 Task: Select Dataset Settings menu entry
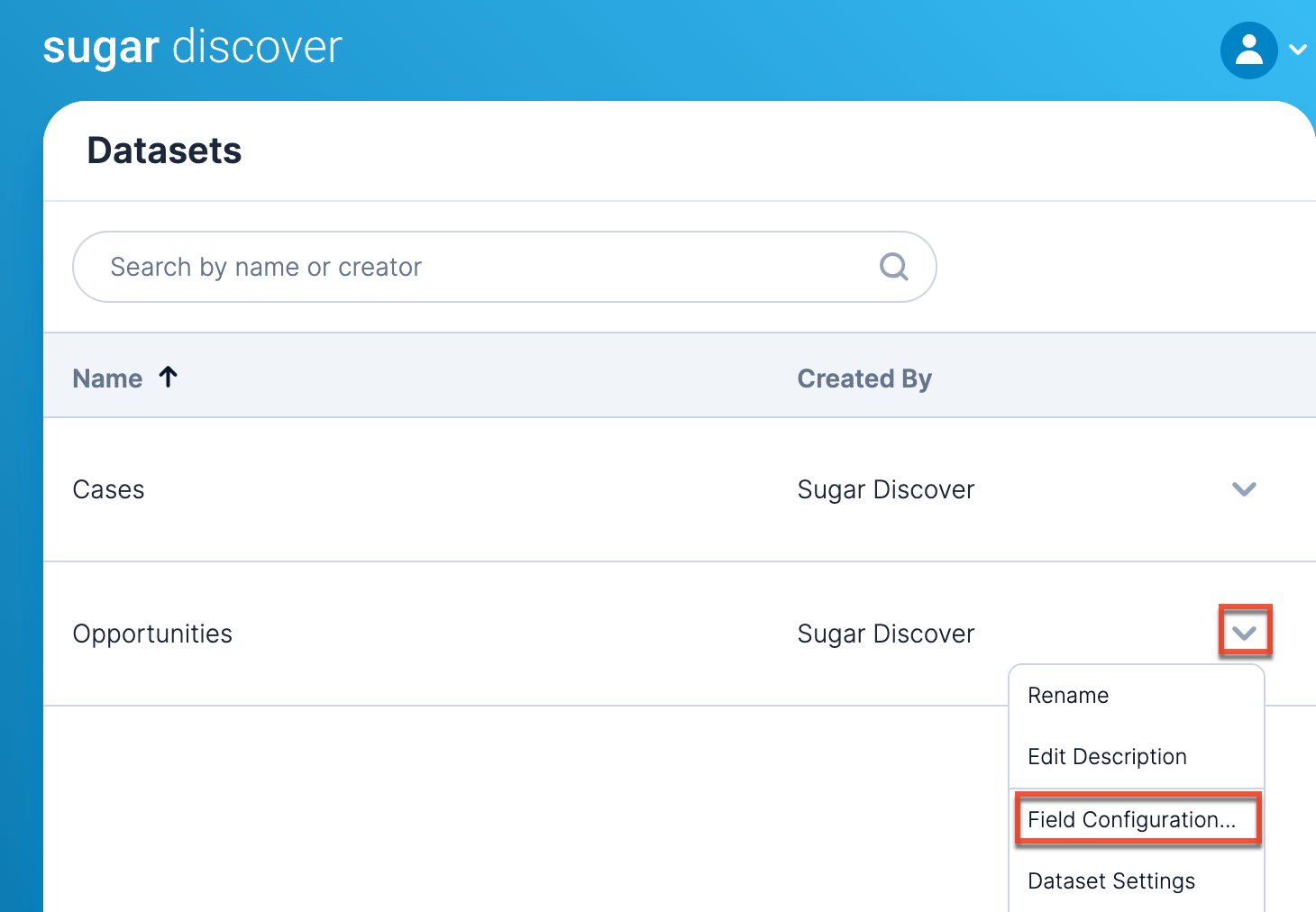point(1111,880)
